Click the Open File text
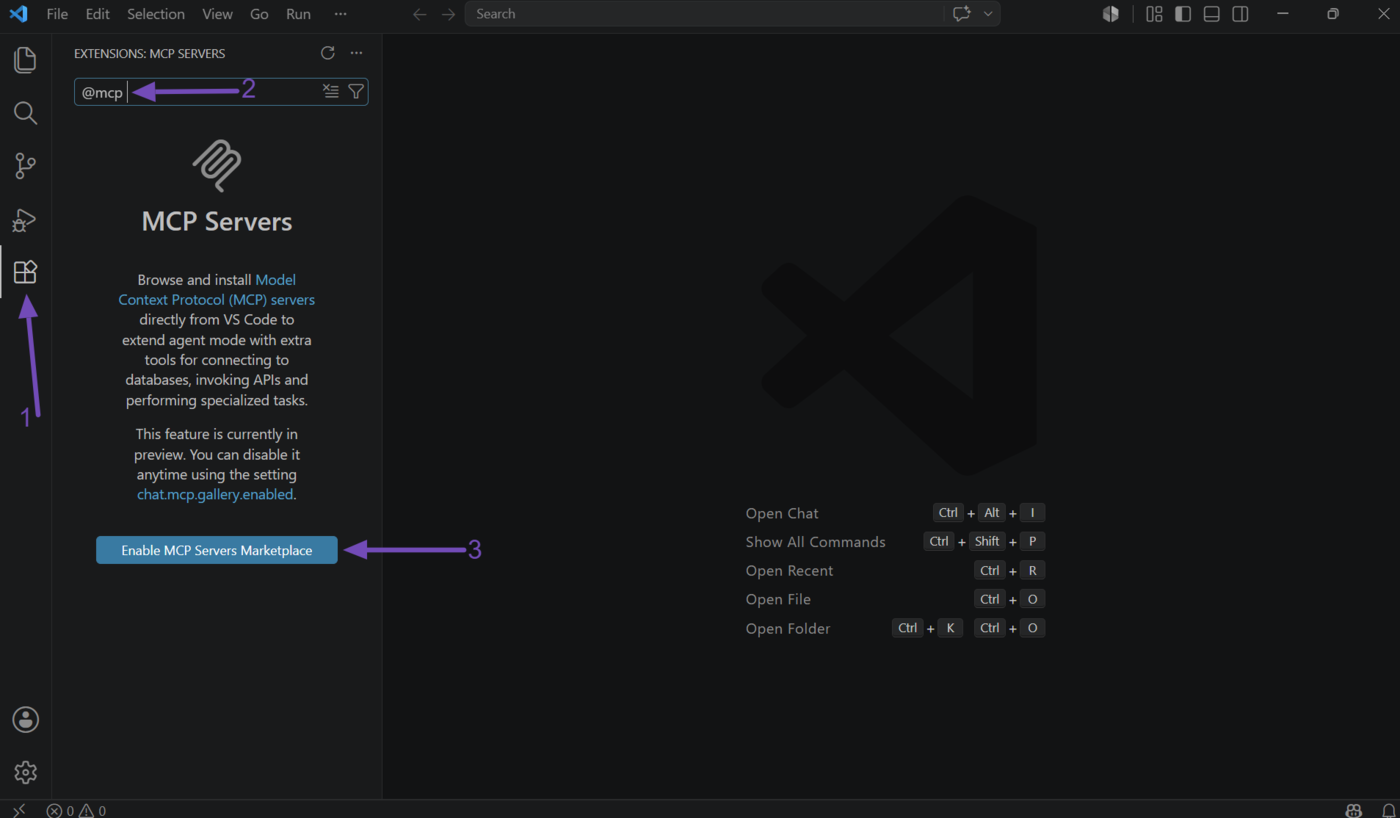Screen dimensions: 1400x818 [778, 599]
